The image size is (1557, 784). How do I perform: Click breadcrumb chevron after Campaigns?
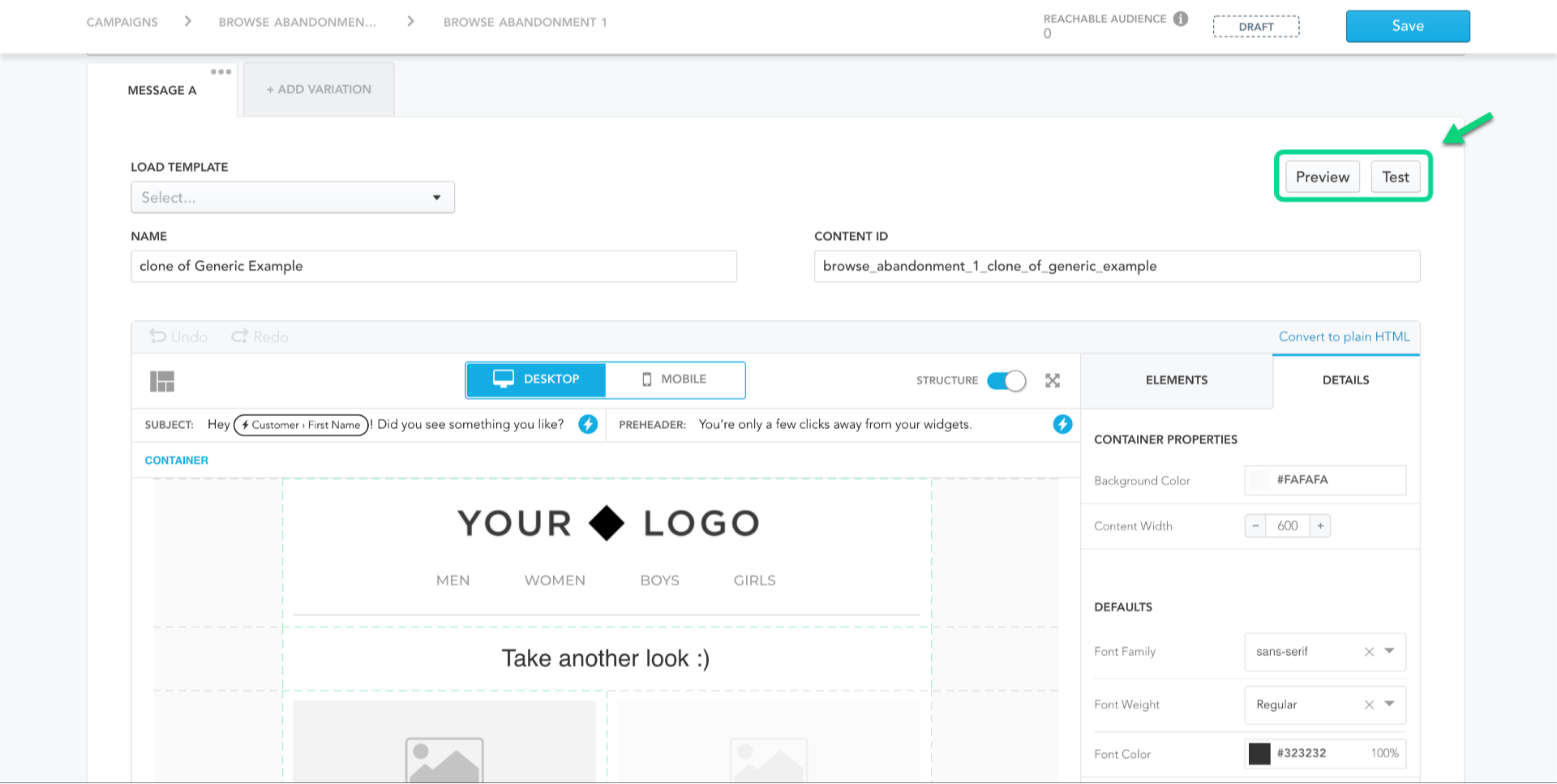(x=188, y=21)
